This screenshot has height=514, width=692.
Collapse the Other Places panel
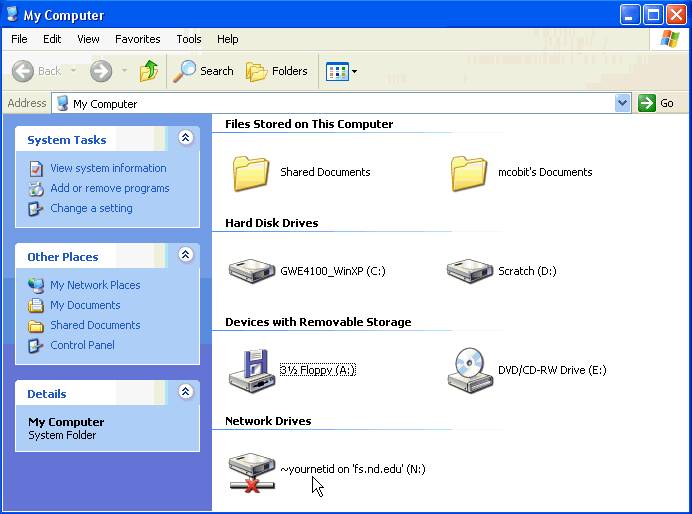(185, 256)
